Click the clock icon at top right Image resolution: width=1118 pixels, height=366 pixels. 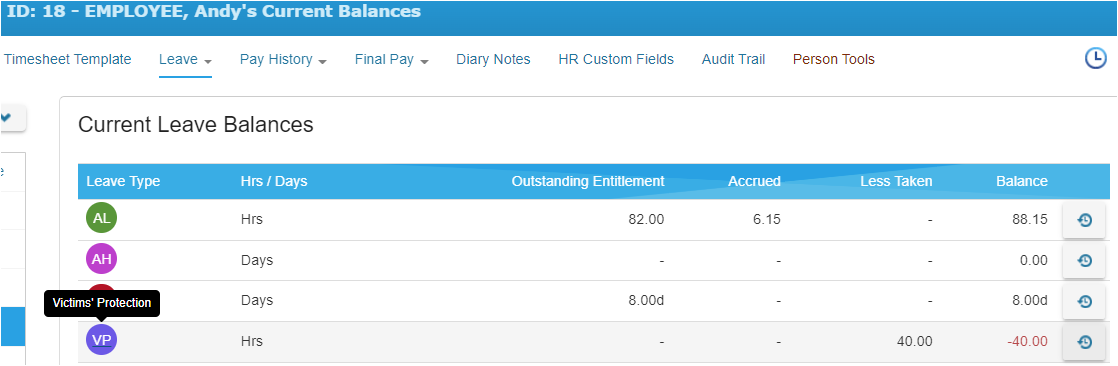[x=1095, y=59]
